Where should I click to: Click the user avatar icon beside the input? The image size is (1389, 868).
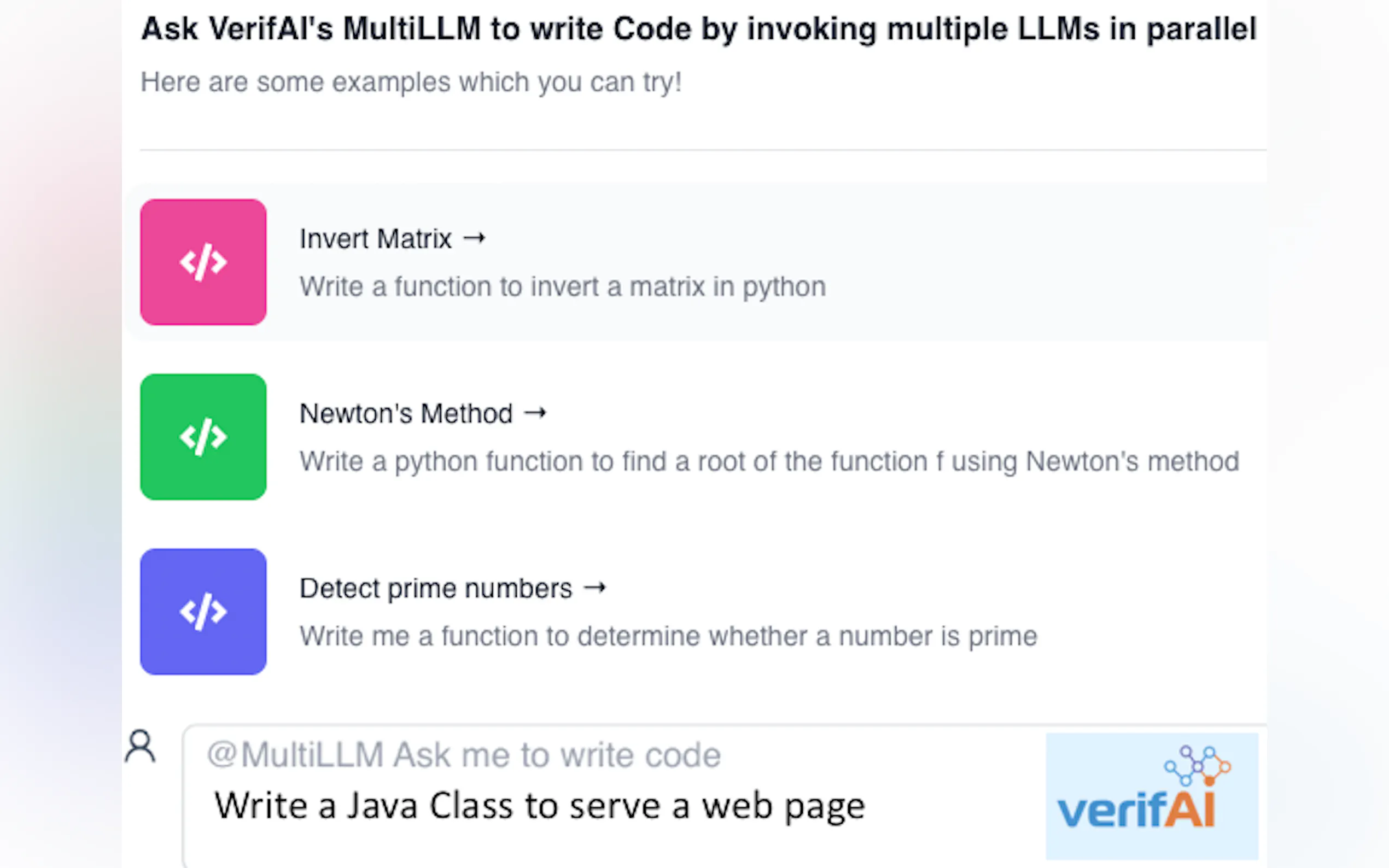pyautogui.click(x=140, y=746)
